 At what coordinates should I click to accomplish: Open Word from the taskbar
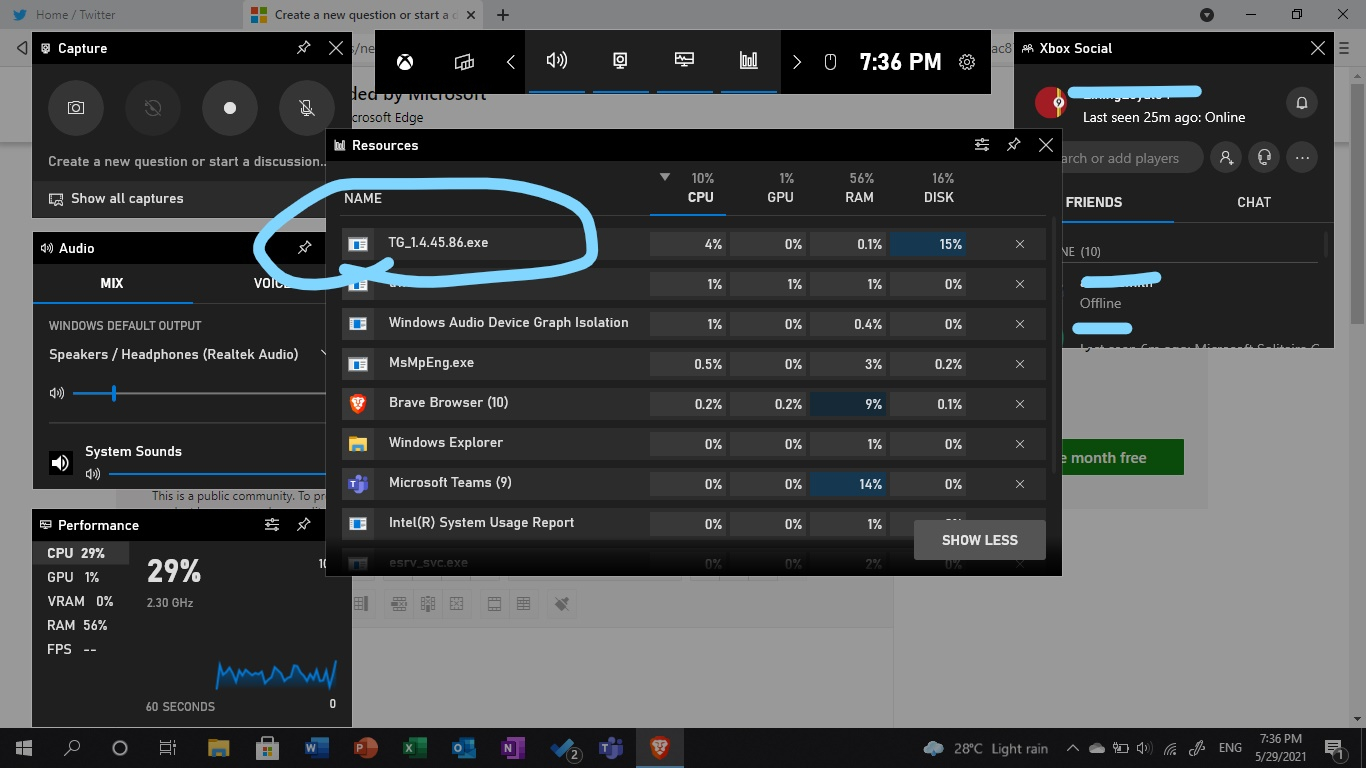316,747
